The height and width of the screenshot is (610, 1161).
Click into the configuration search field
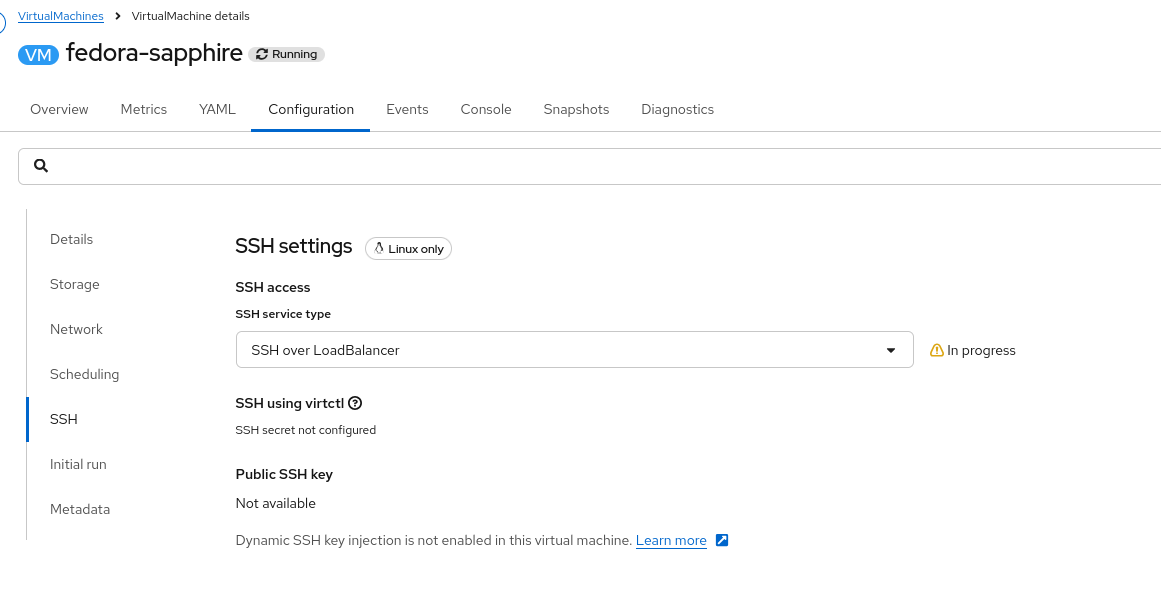600,166
